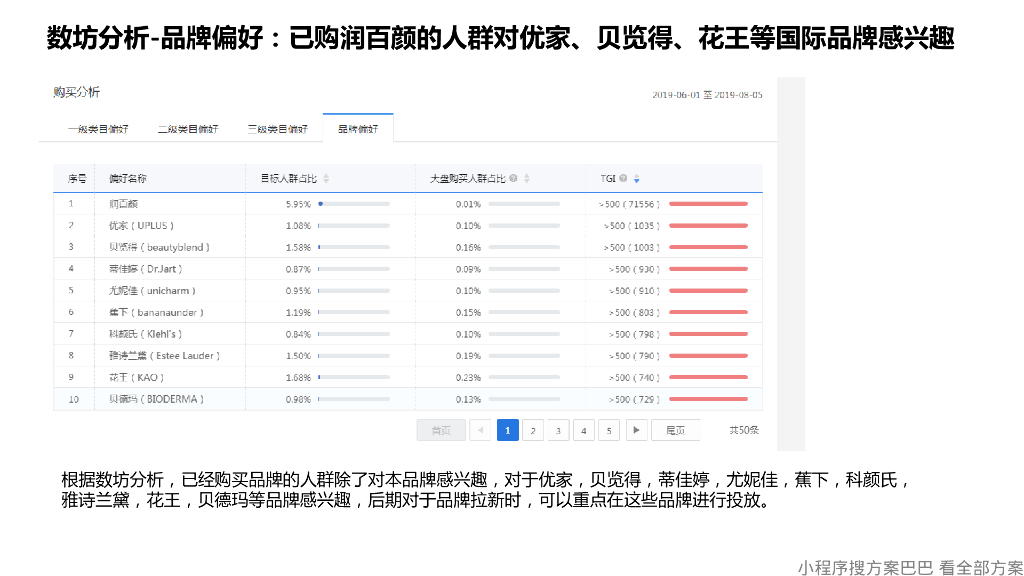The width and height of the screenshot is (1024, 576).
Task: Click the previous page arrow in pagination
Action: coord(480,430)
